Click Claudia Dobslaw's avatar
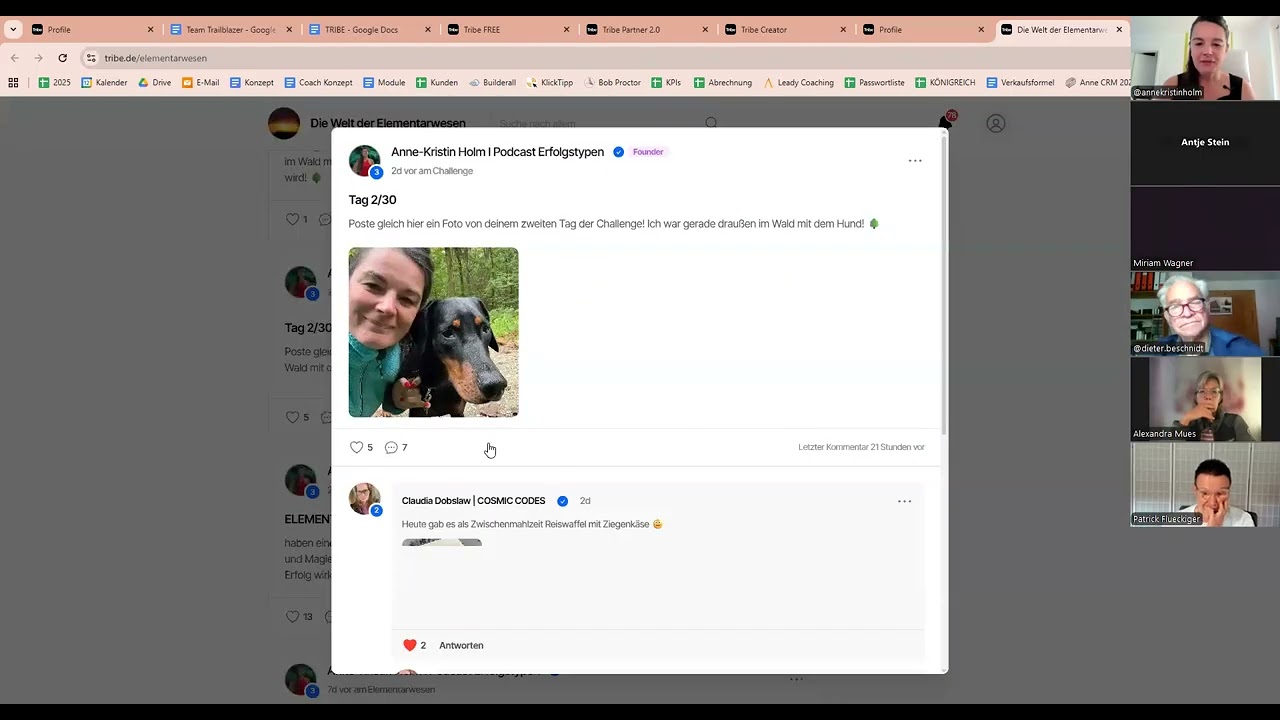 tap(364, 498)
